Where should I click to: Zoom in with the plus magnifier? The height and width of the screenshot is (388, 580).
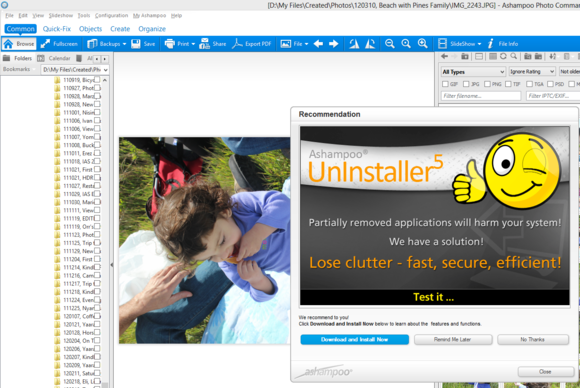[x=422, y=44]
